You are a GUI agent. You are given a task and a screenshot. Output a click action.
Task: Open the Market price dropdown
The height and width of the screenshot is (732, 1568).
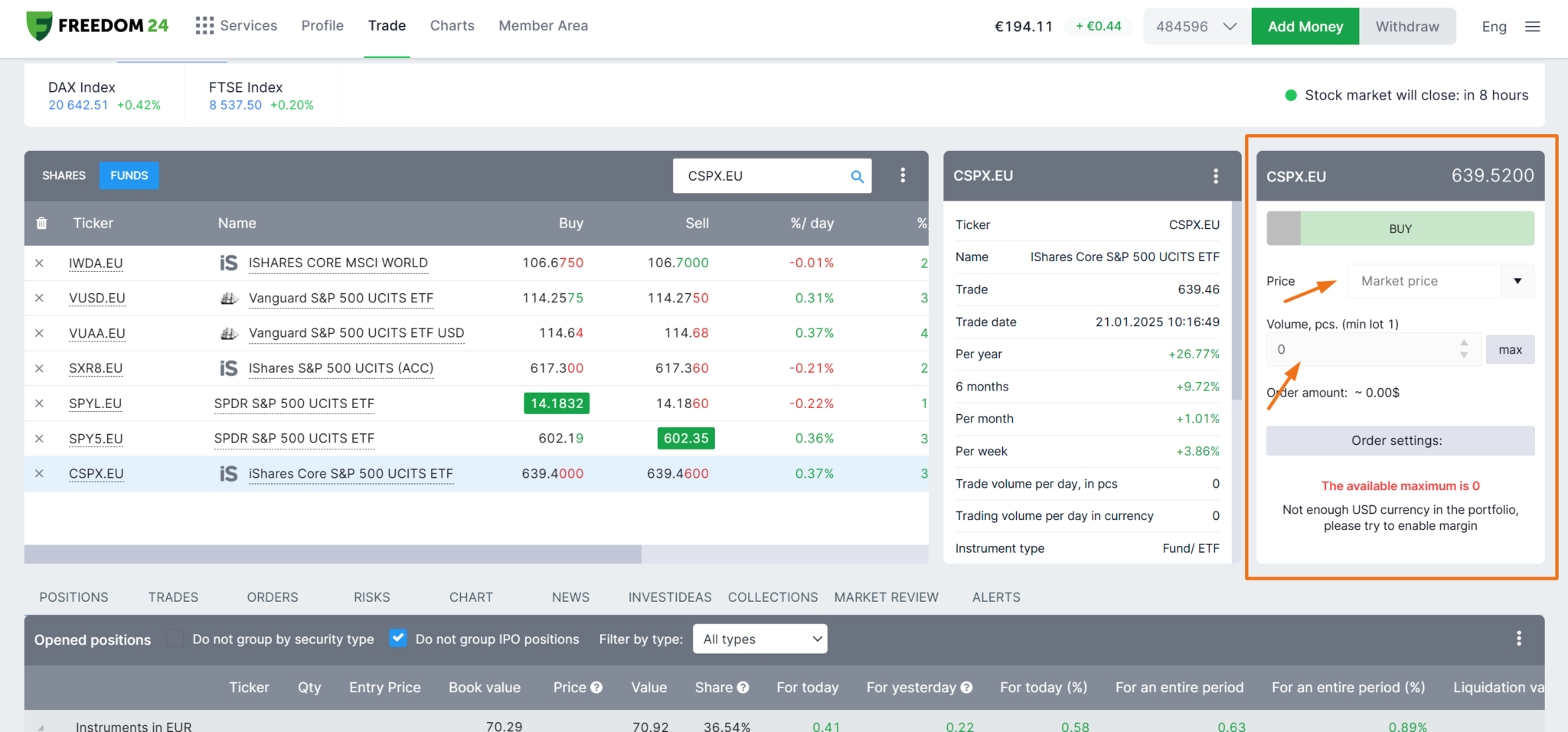tap(1517, 280)
